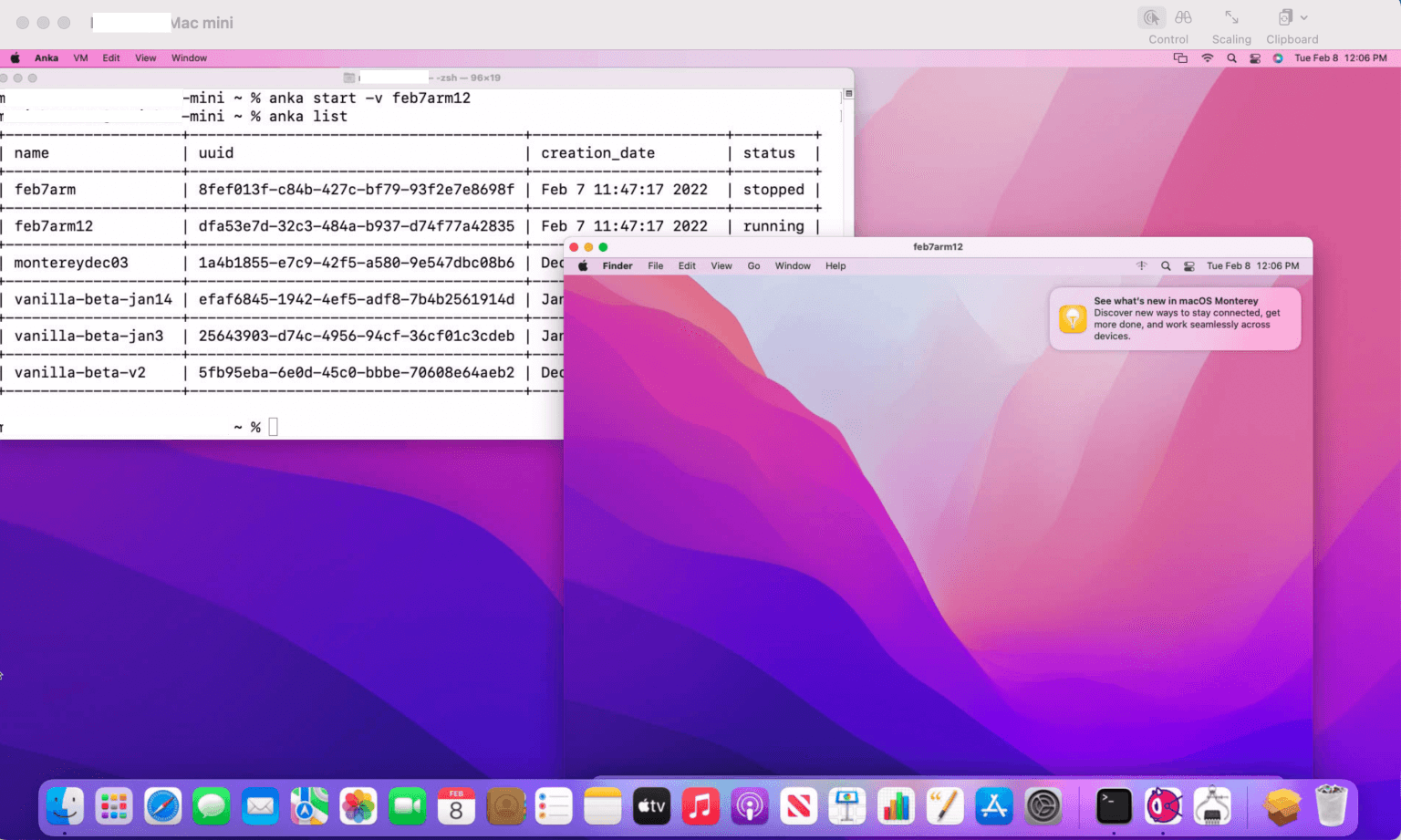Click Wi-Fi icon in host menu bar
Screen dimensions: 1401x840
pos(1207,57)
